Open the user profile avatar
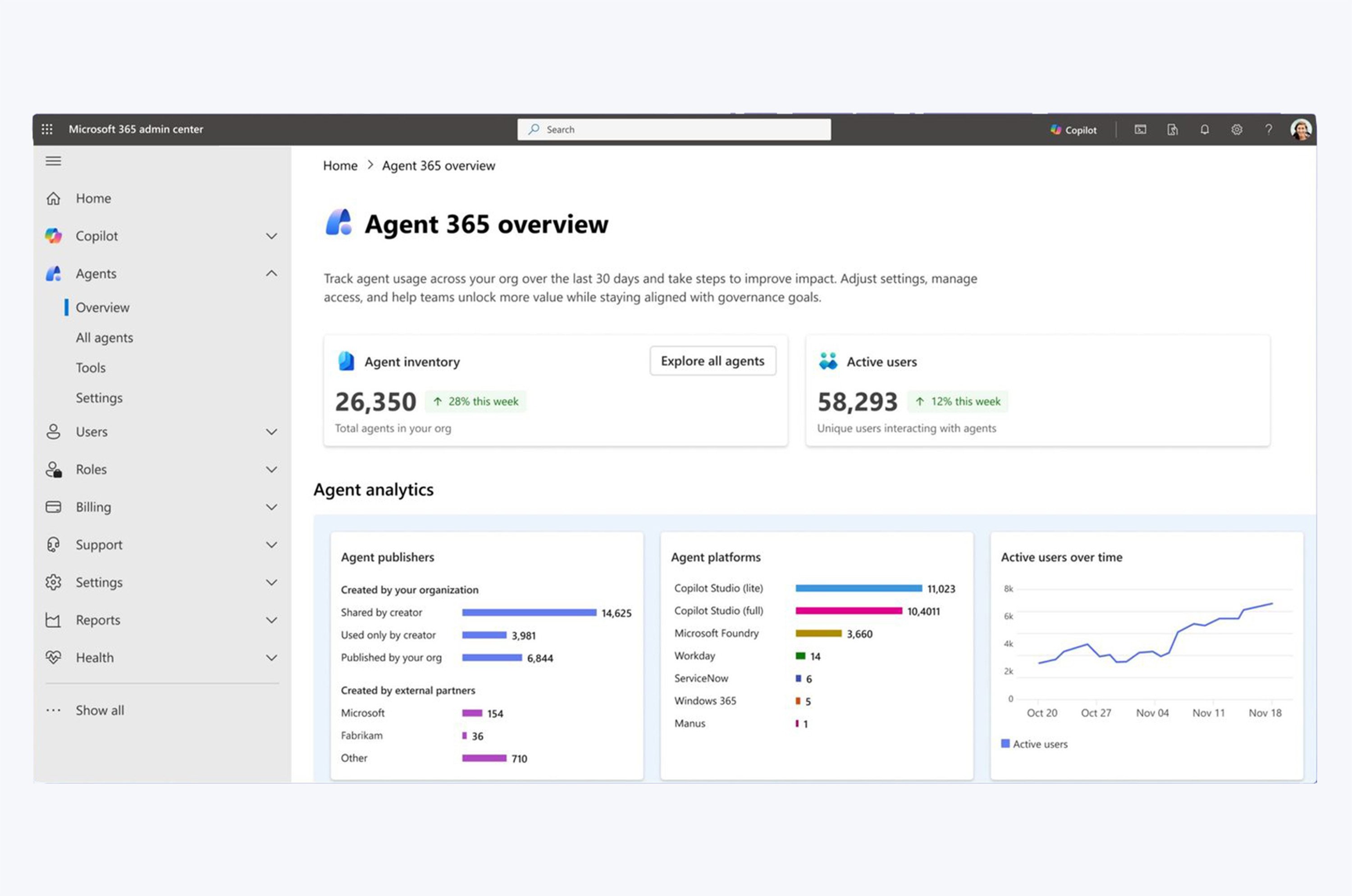Viewport: 1352px width, 896px height. (x=1301, y=130)
